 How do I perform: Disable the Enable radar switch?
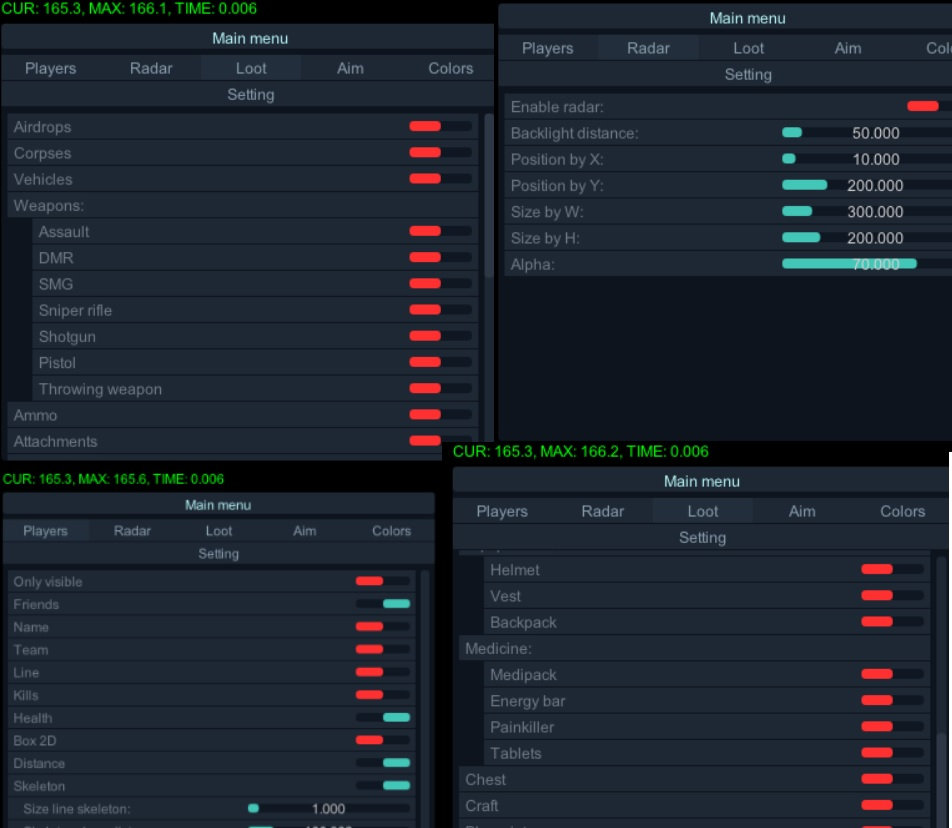(x=922, y=105)
